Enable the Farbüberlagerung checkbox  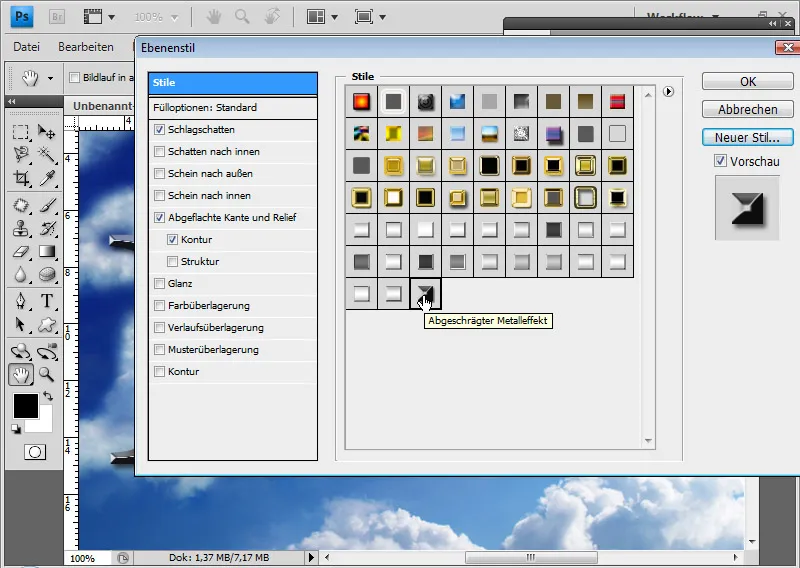tap(160, 306)
